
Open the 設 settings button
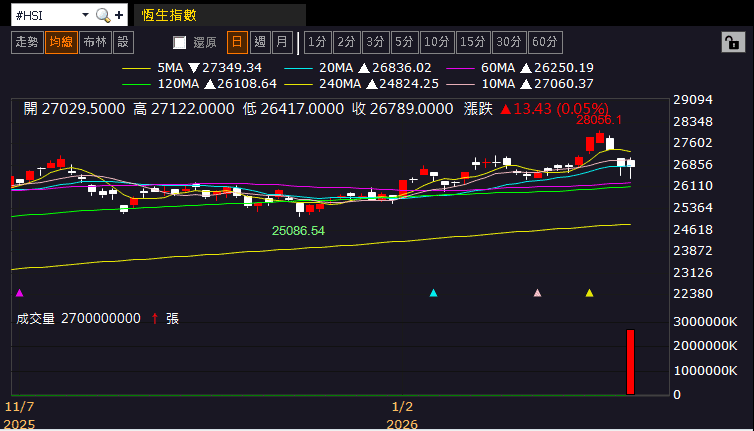124,42
